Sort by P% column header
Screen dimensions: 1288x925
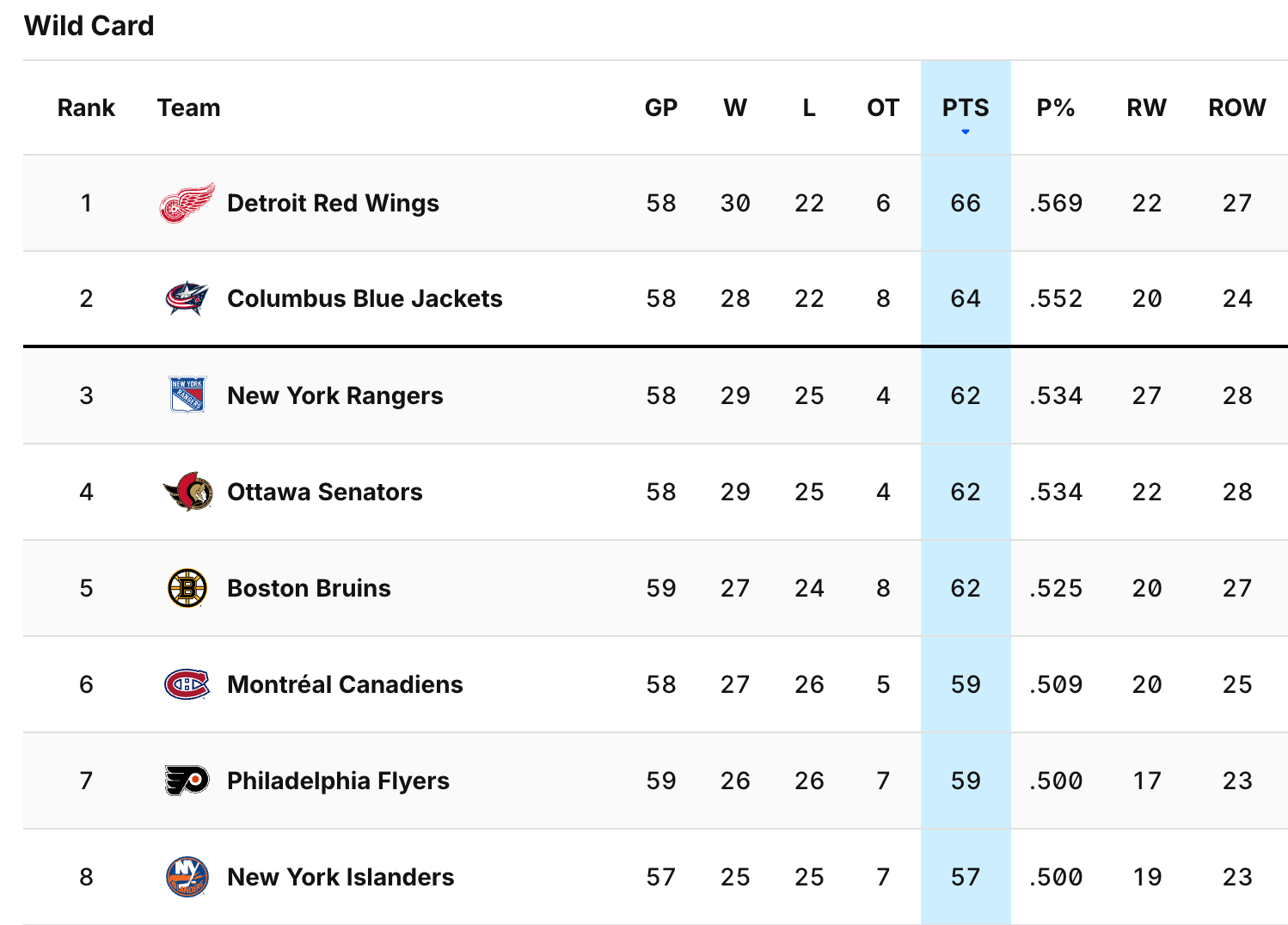[1056, 107]
